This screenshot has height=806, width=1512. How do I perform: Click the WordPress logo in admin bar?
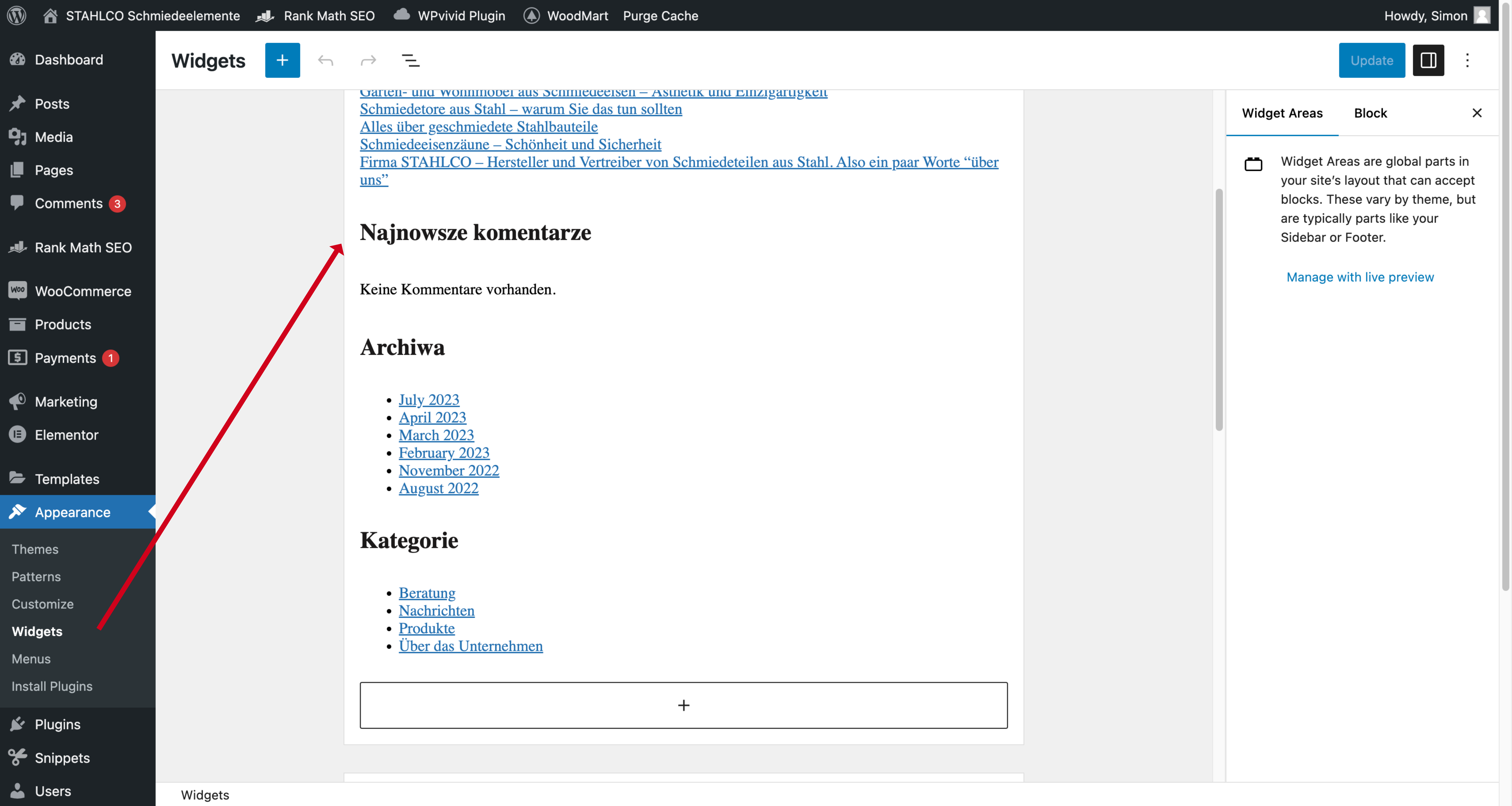pyautogui.click(x=16, y=15)
